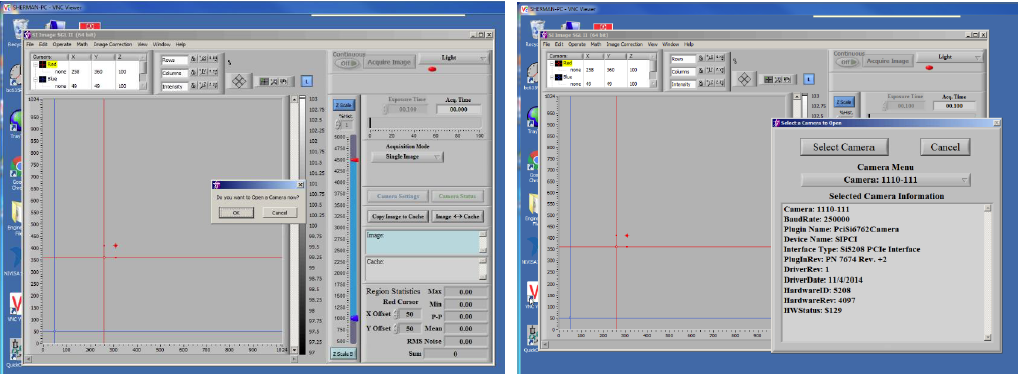
Task: Click Columns autoscale icon in left screenshot
Action: coord(203,73)
